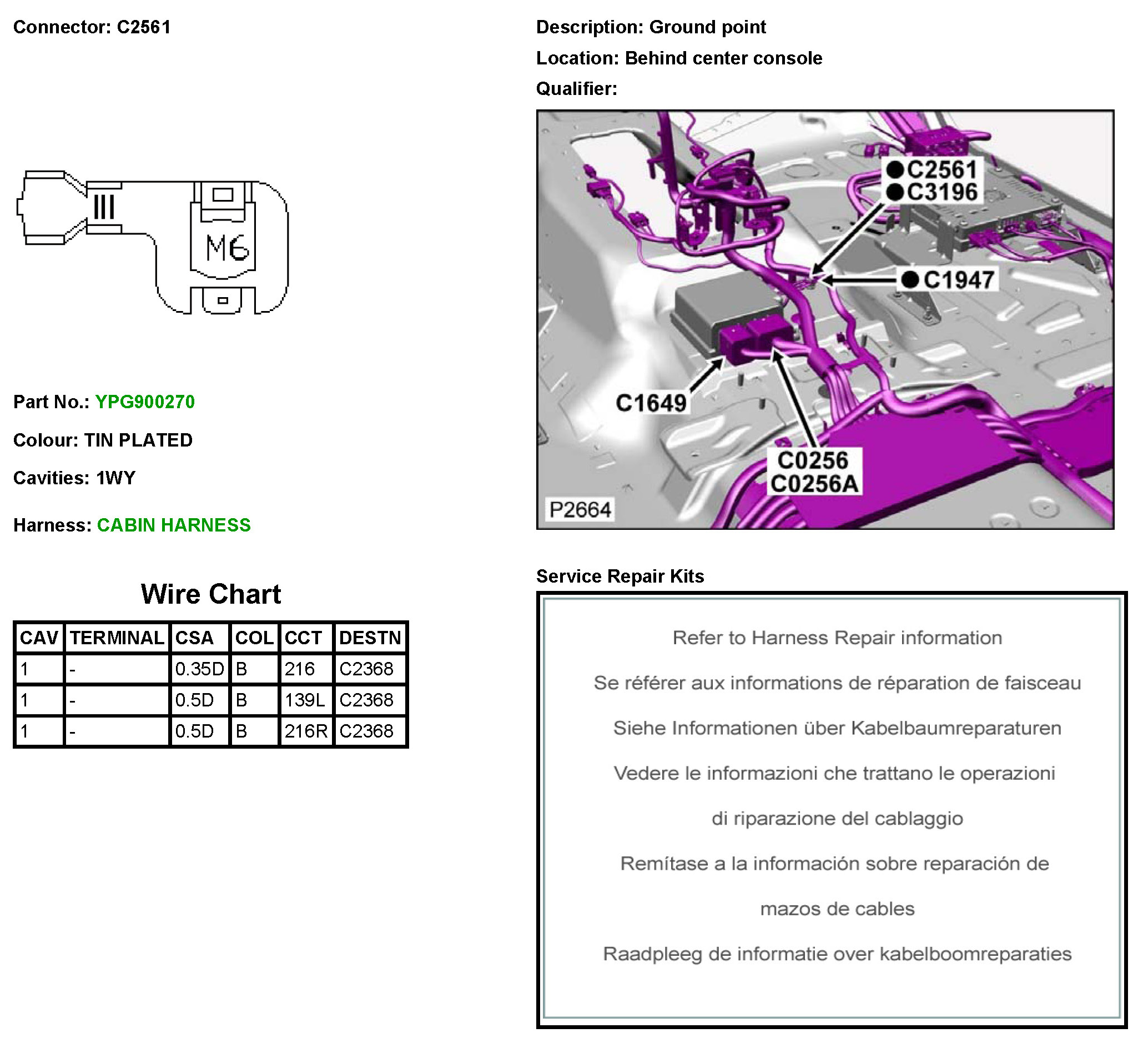This screenshot has width=1148, height=1048.
Task: Click the C1649 connector label
Action: pos(651,403)
